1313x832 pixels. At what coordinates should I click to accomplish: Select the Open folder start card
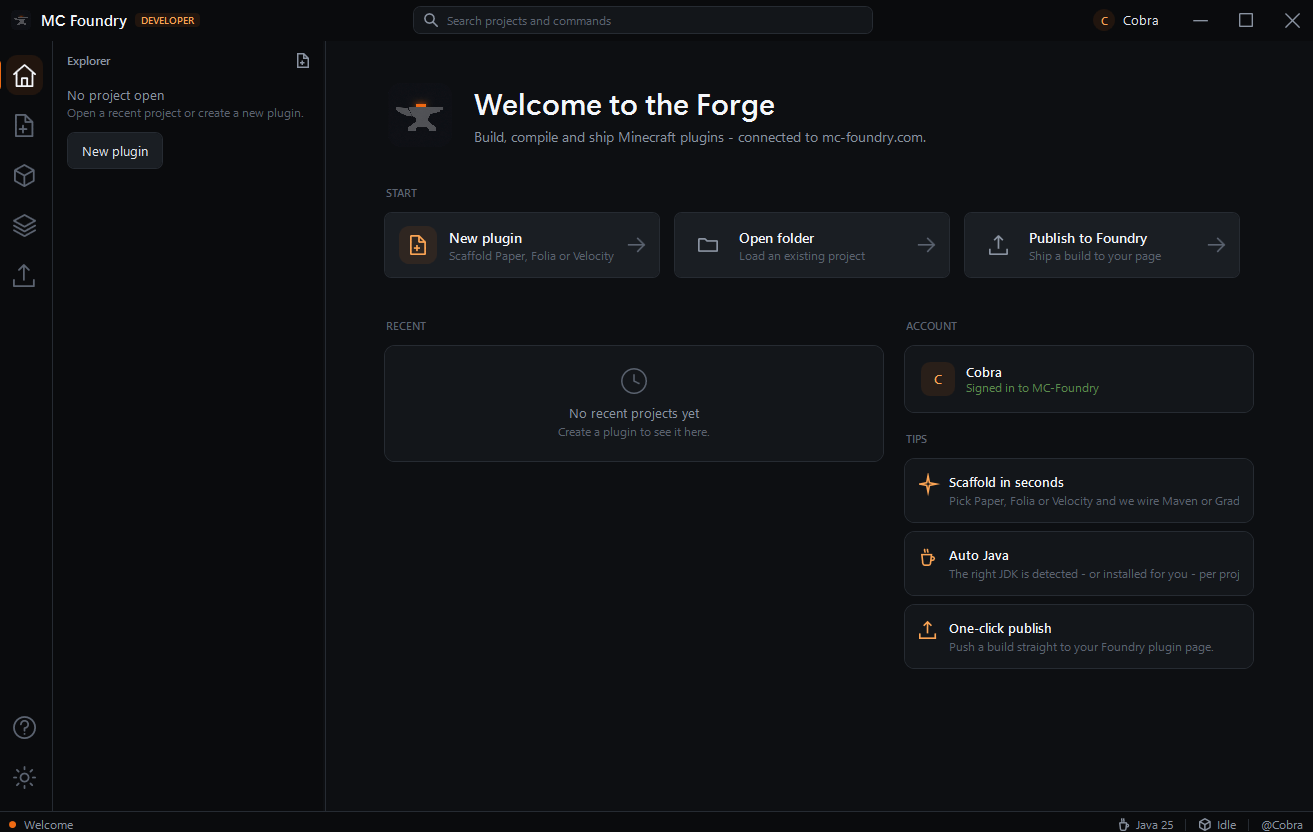pyautogui.click(x=812, y=245)
